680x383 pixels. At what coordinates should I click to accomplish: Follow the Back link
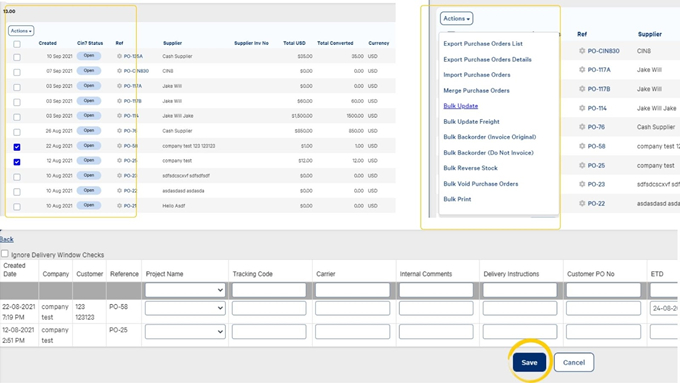click(7, 239)
